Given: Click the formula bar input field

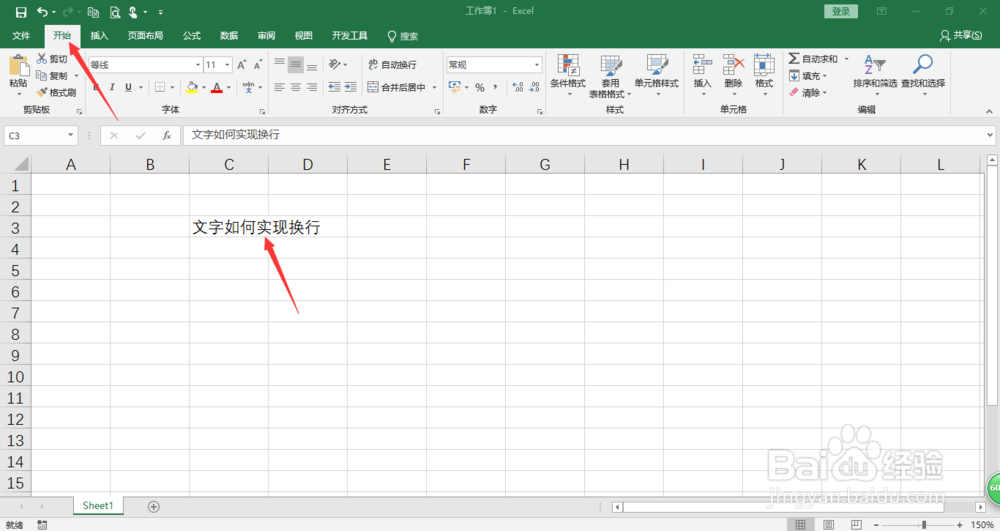Looking at the screenshot, I should pos(584,135).
